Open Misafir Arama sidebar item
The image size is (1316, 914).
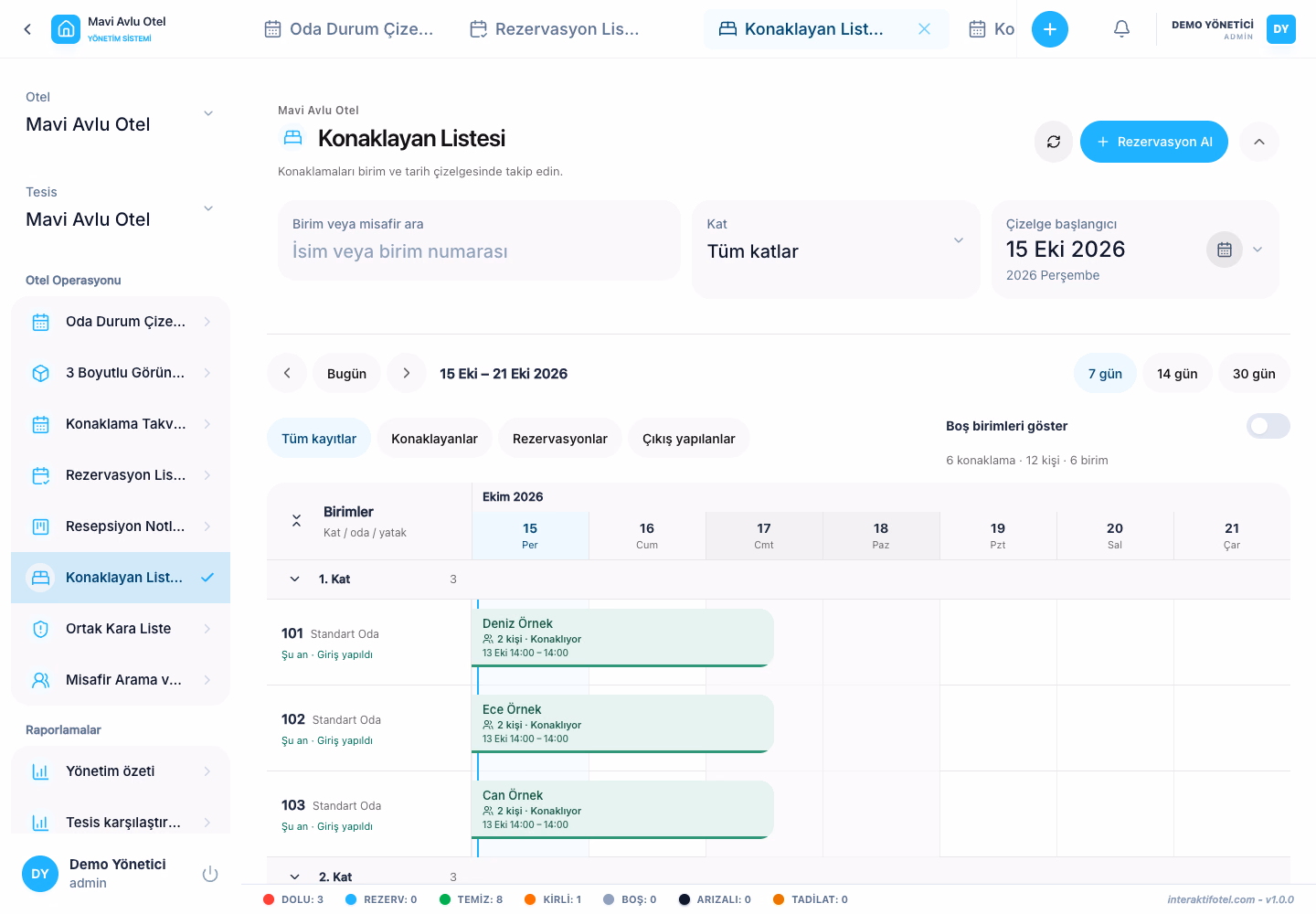tap(121, 680)
